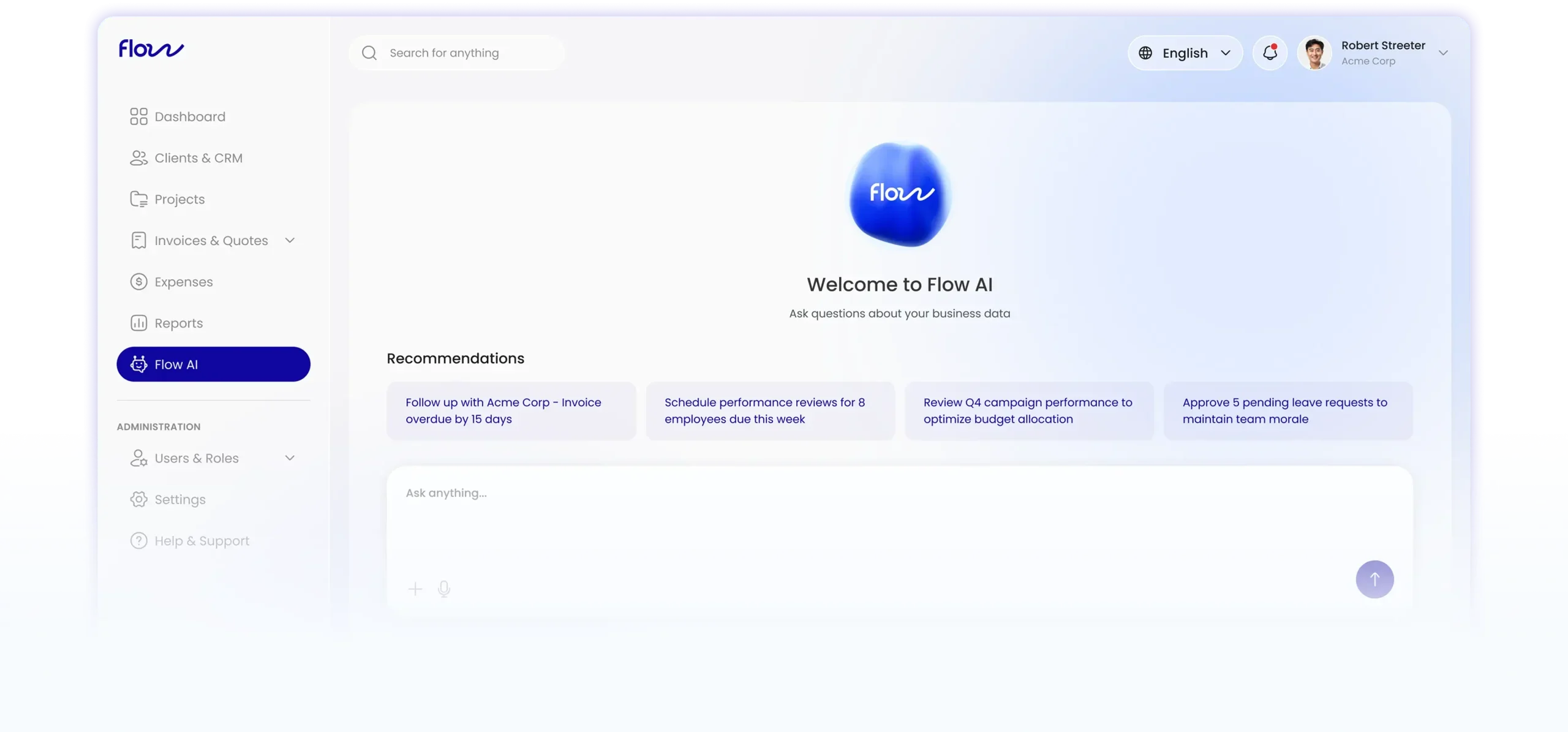
Task: Select the approve leave requests recommendation
Action: (1287, 411)
